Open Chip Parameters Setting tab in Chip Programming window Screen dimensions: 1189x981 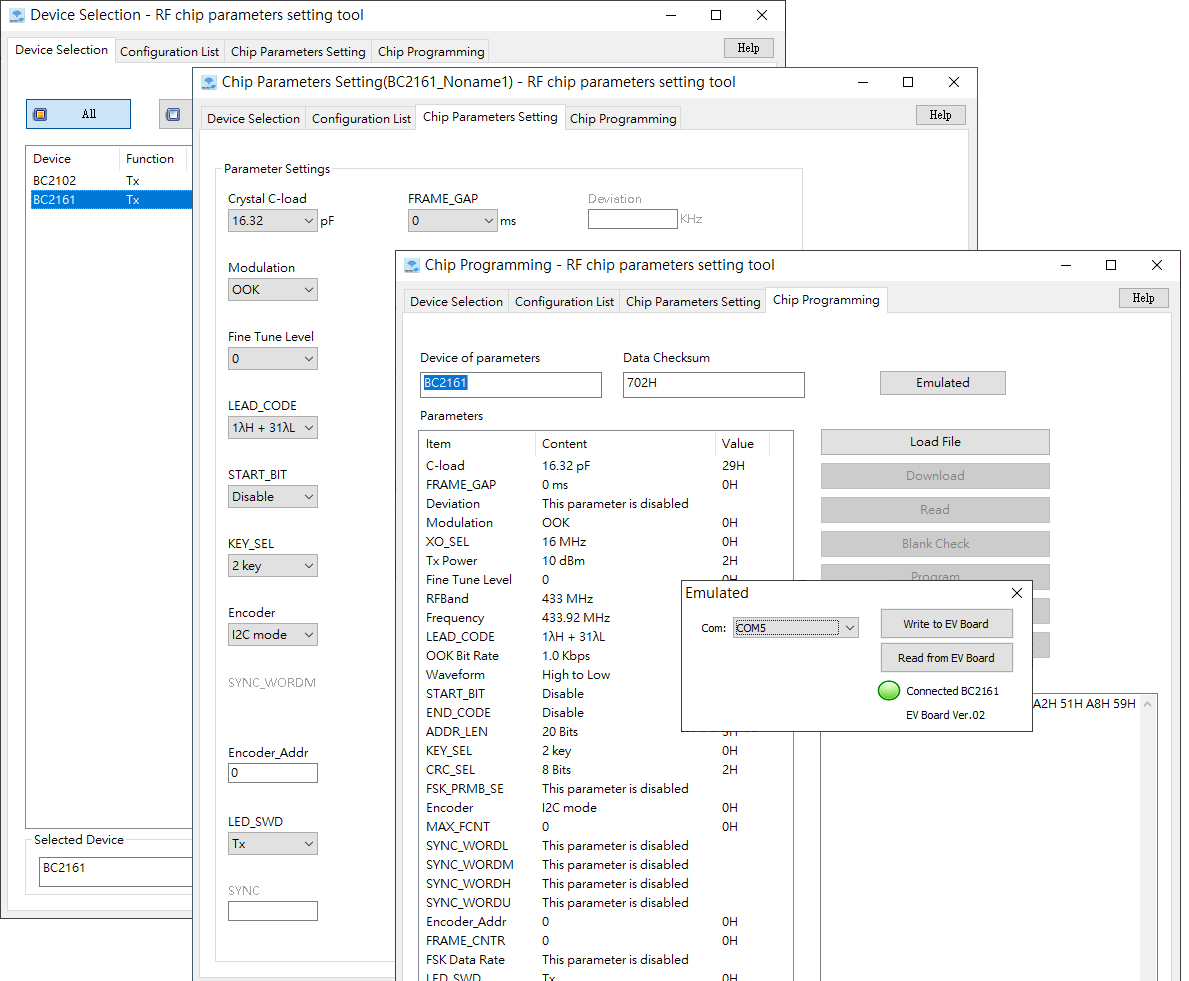pyautogui.click(x=693, y=302)
